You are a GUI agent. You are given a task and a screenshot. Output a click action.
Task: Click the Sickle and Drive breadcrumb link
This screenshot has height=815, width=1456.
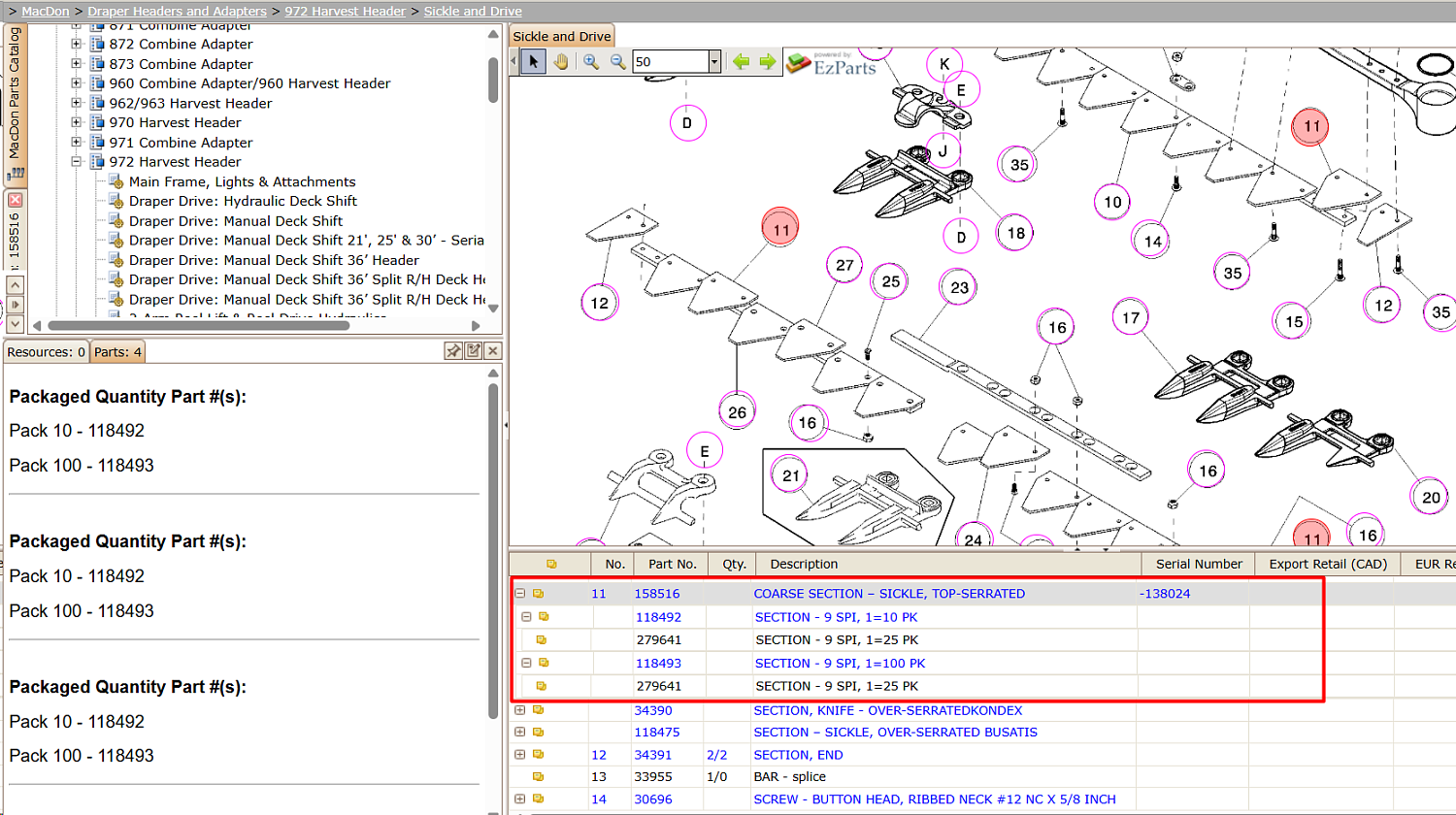tap(473, 12)
